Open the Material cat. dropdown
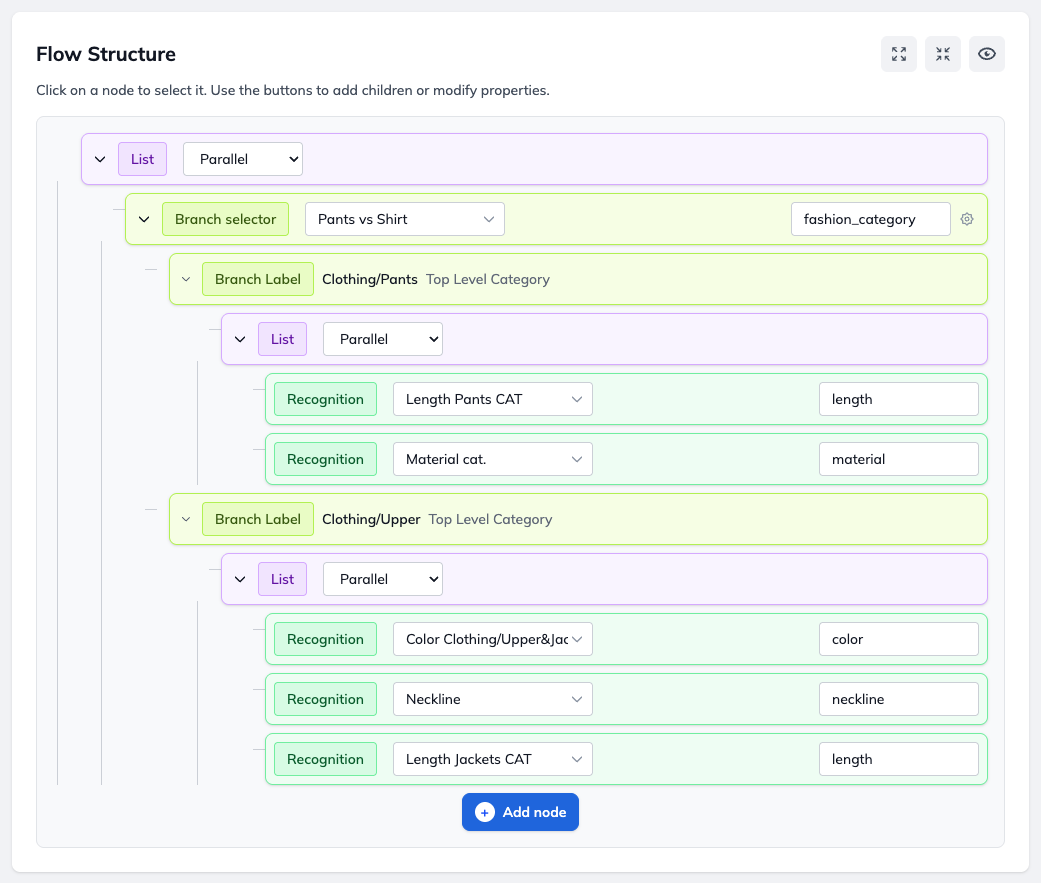Screen dimensions: 1041x883 492,459
